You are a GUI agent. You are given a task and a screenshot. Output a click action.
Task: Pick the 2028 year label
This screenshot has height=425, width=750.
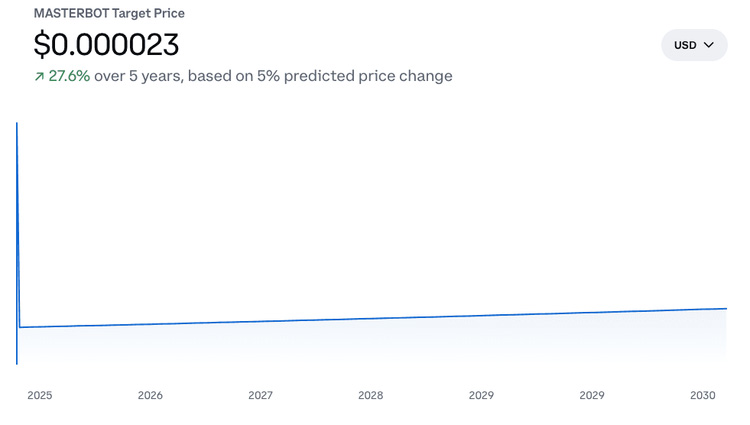coord(370,395)
